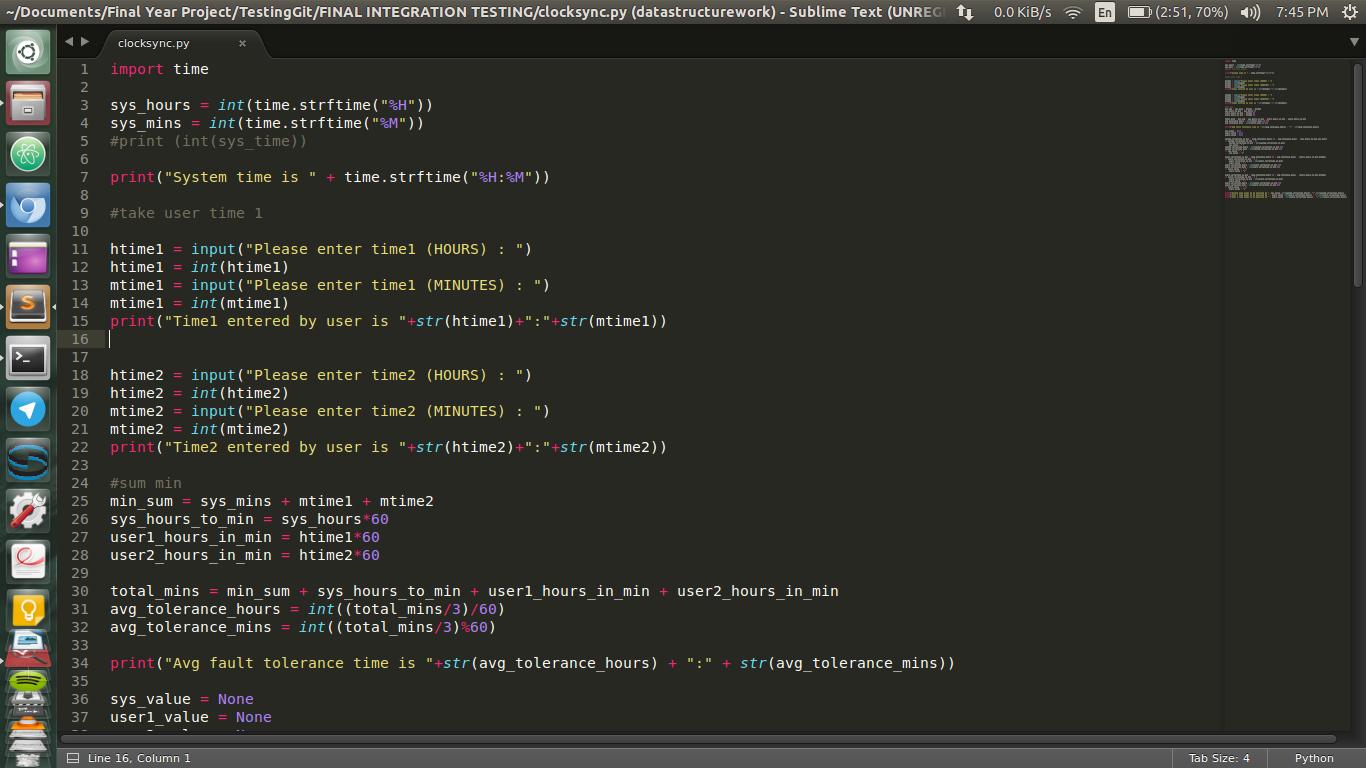Click the 'Please enter time2 (MINUTES)' line
The height and width of the screenshot is (768, 1366).
pyautogui.click(x=330, y=411)
